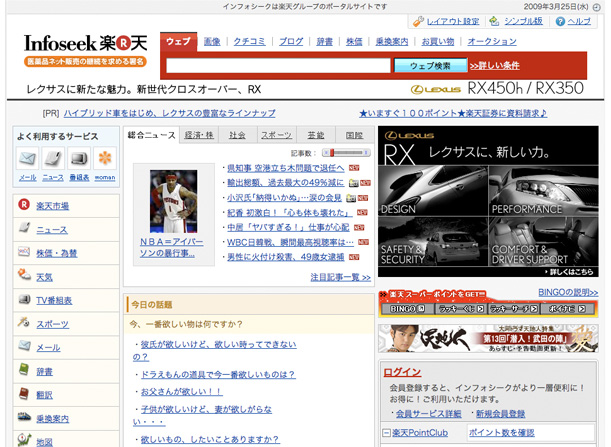Image resolution: width=611 pixels, height=447 pixels.
Task: Select the 総合ニュース news tab
Action: click(x=152, y=135)
